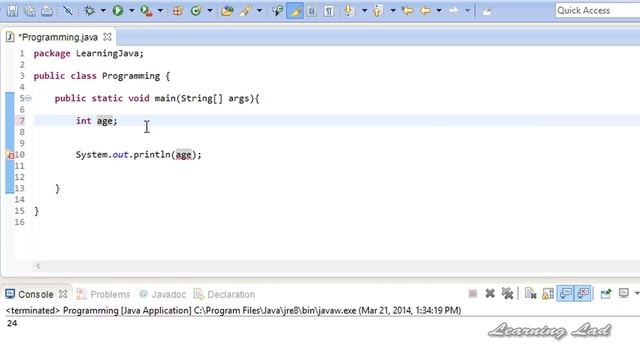Screen dimensions: 640x360
Task: Click the Save All icon
Action: (30, 11)
